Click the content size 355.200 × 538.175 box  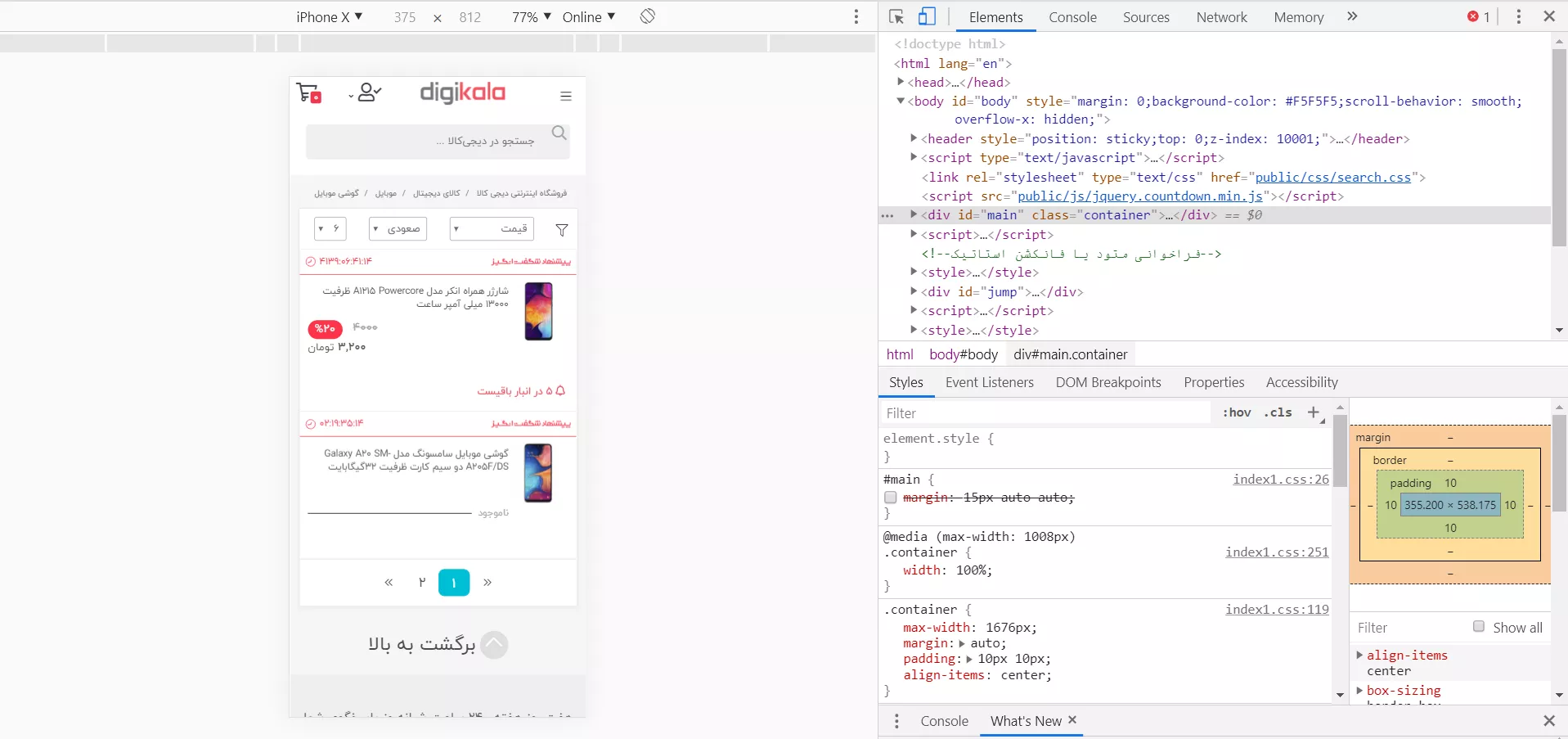click(1450, 505)
